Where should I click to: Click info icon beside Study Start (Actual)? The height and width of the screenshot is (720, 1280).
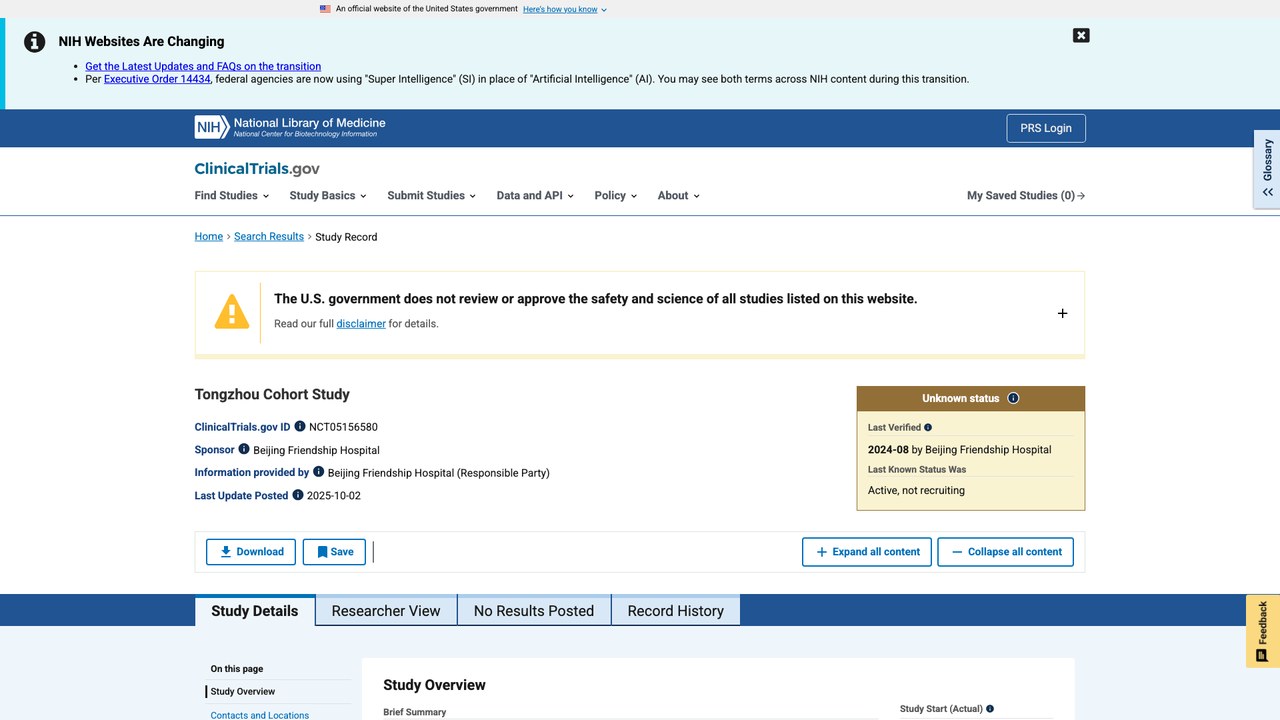pos(990,709)
